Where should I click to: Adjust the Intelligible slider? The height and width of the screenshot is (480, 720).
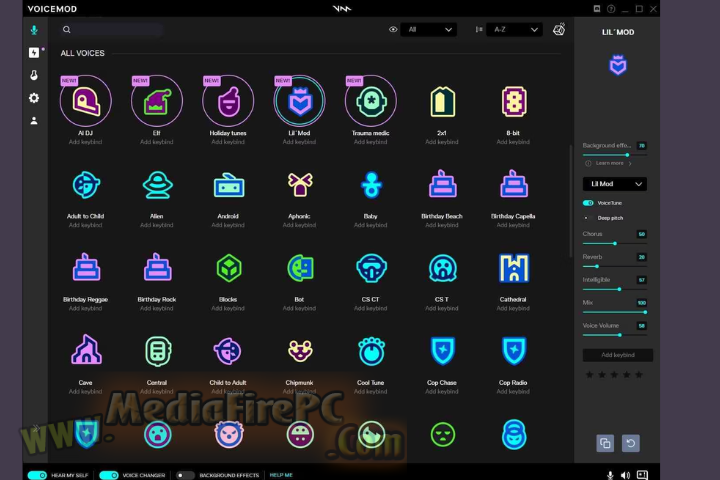pos(615,289)
